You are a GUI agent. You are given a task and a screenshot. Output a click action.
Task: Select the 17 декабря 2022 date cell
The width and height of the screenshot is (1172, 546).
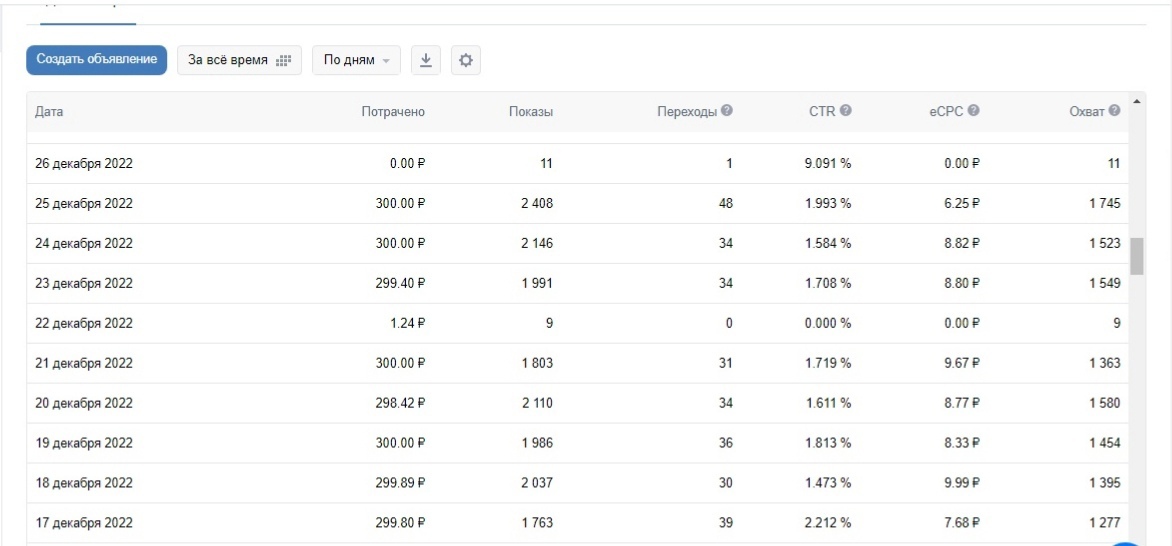pos(84,523)
